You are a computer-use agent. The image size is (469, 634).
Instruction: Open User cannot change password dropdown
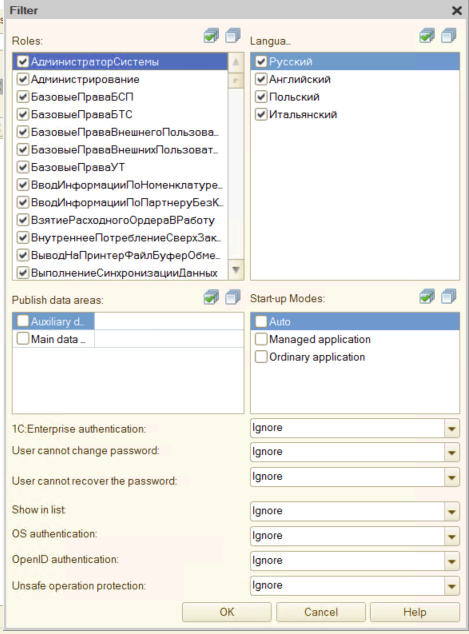(452, 452)
